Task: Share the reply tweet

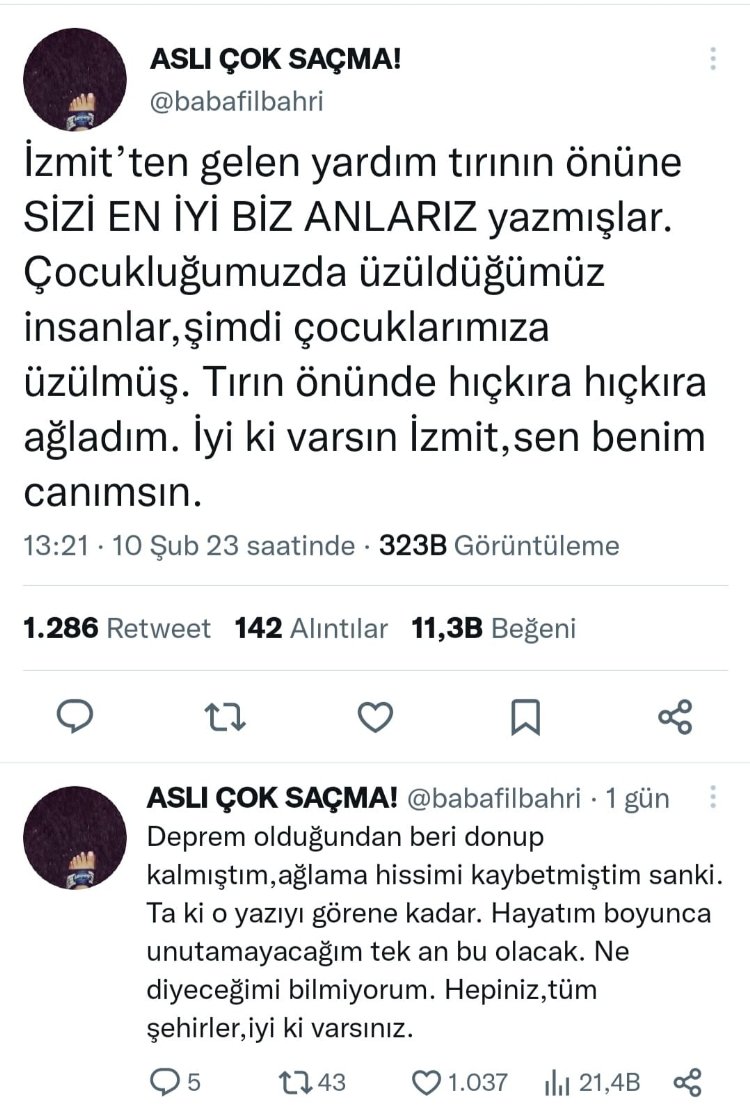Action: (688, 1082)
